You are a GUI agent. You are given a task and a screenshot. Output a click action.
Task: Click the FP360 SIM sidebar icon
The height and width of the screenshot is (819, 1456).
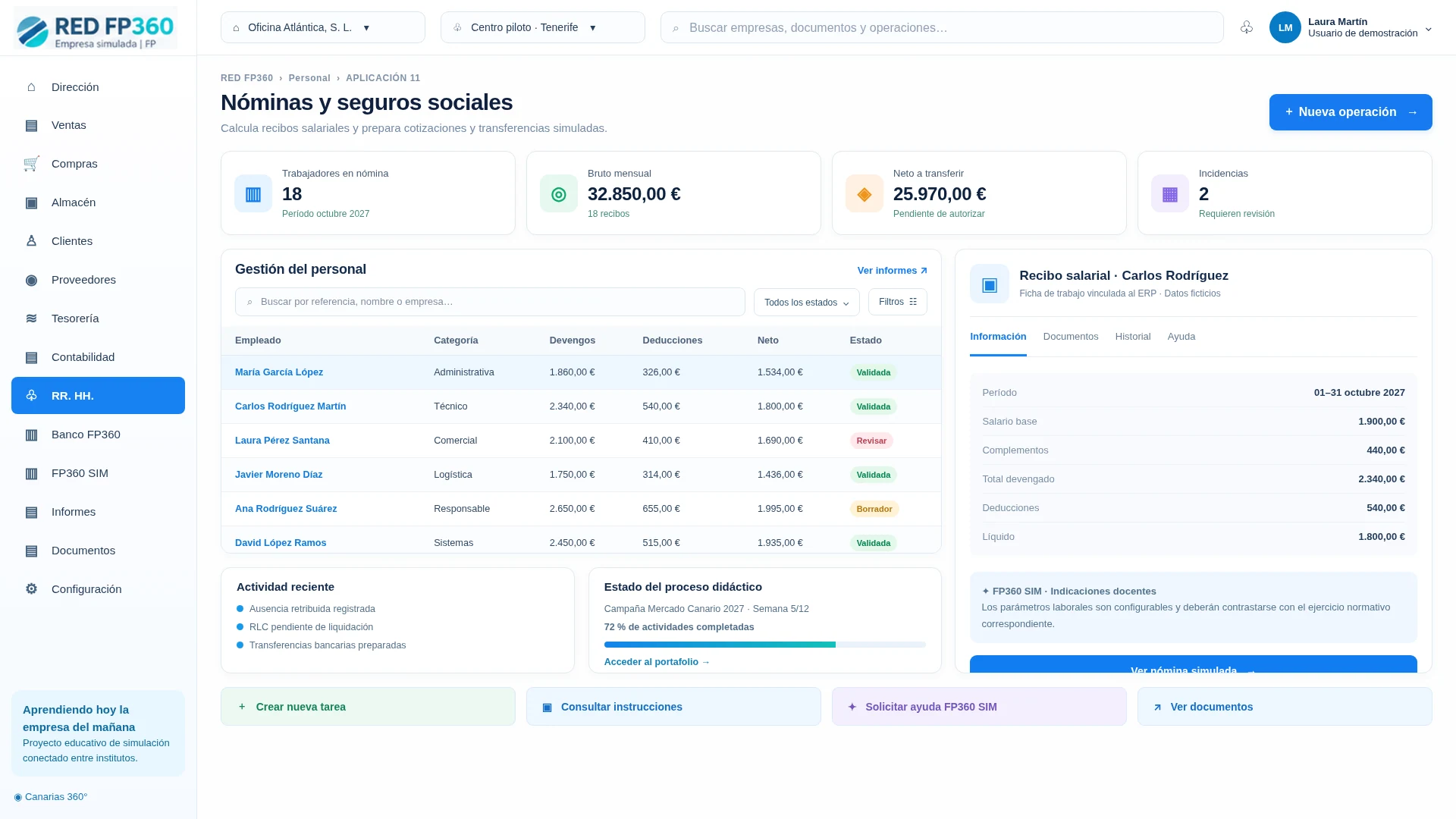point(31,473)
